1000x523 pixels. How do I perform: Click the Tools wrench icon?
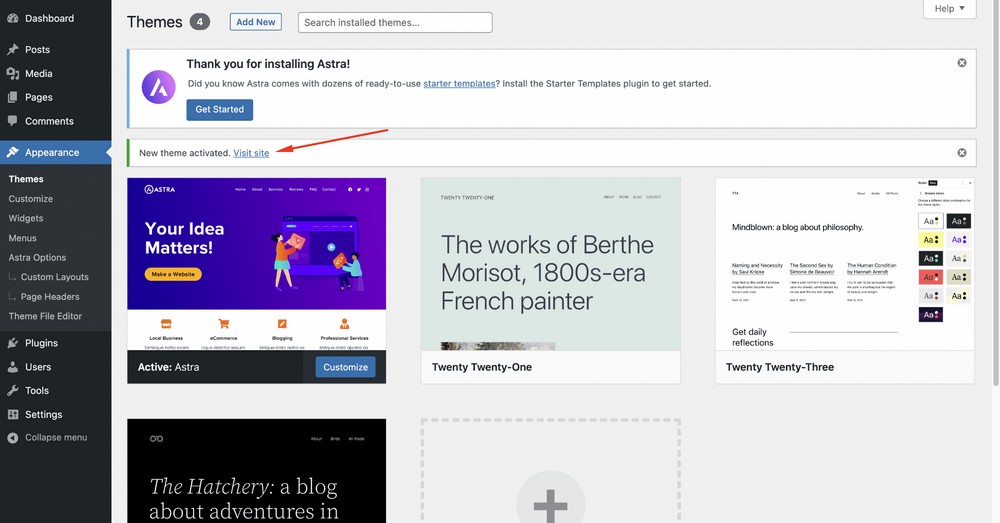[13, 391]
